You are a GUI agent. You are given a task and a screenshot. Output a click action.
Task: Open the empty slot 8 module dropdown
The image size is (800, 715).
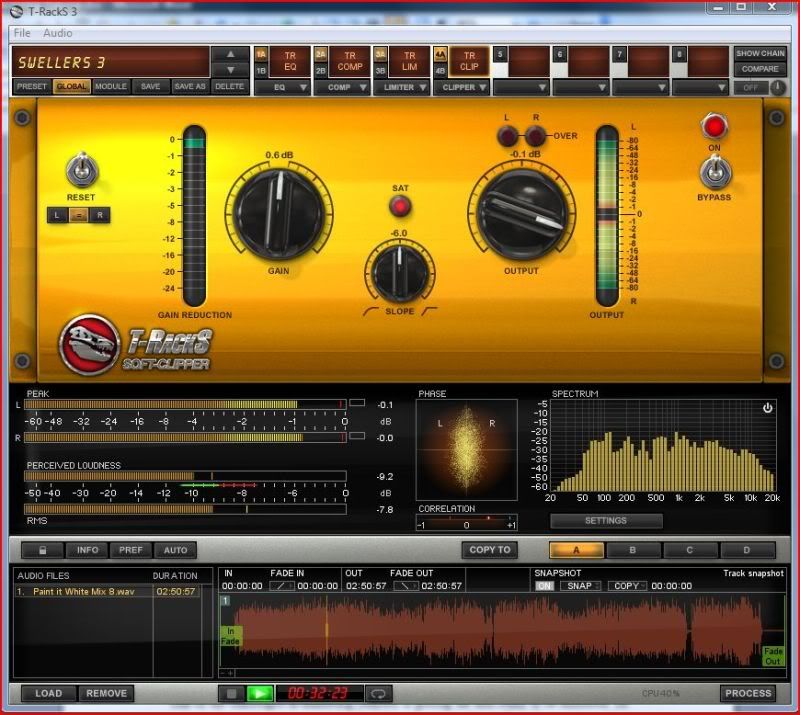701,87
